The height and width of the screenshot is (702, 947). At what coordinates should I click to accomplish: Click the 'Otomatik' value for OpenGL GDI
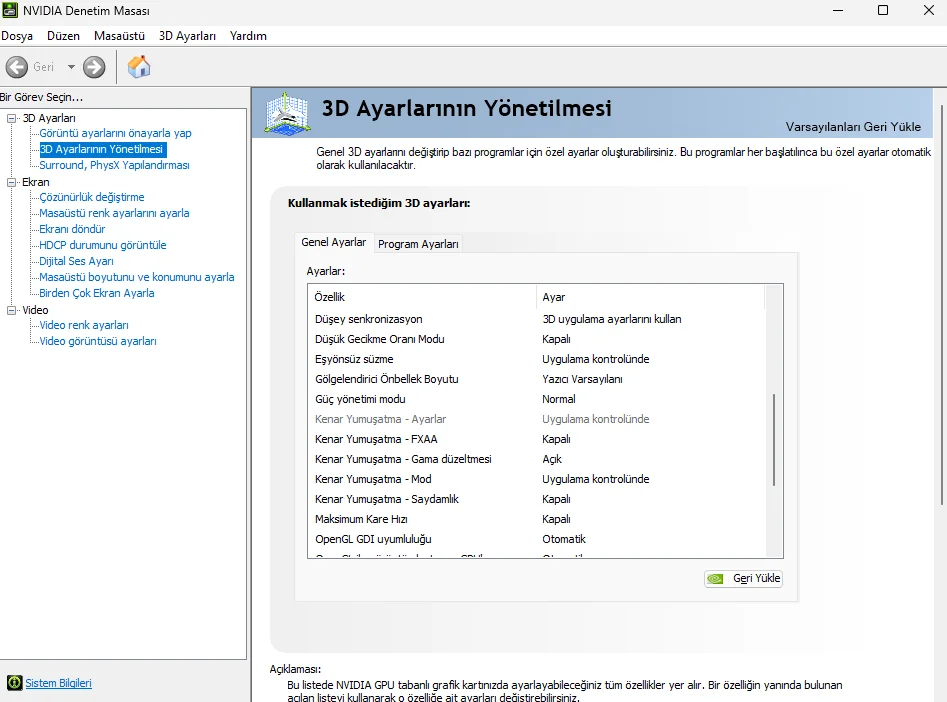(564, 539)
